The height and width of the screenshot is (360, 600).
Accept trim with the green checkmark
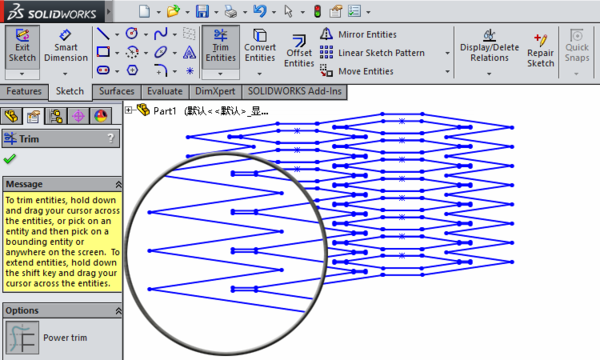pyautogui.click(x=10, y=158)
